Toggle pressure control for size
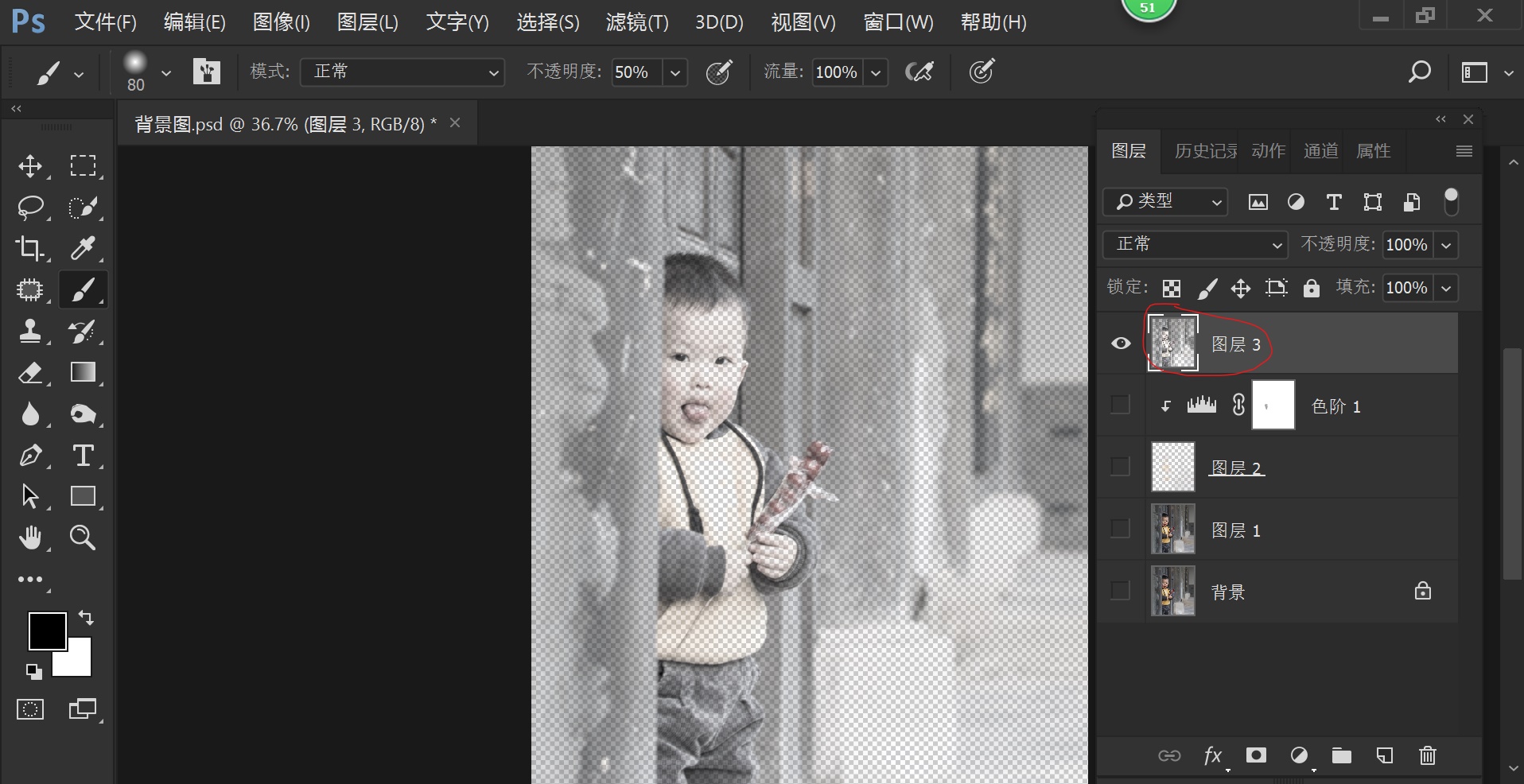This screenshot has width=1524, height=784. pos(982,72)
